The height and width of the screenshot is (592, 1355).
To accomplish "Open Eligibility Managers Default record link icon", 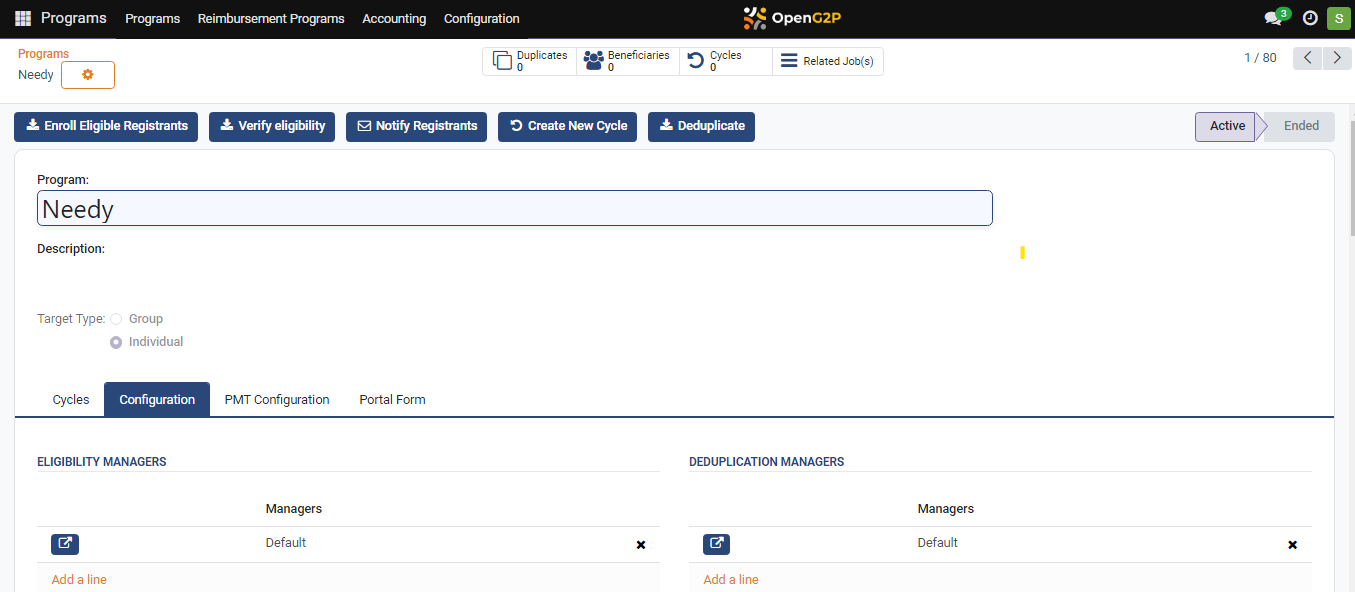I will coord(65,544).
